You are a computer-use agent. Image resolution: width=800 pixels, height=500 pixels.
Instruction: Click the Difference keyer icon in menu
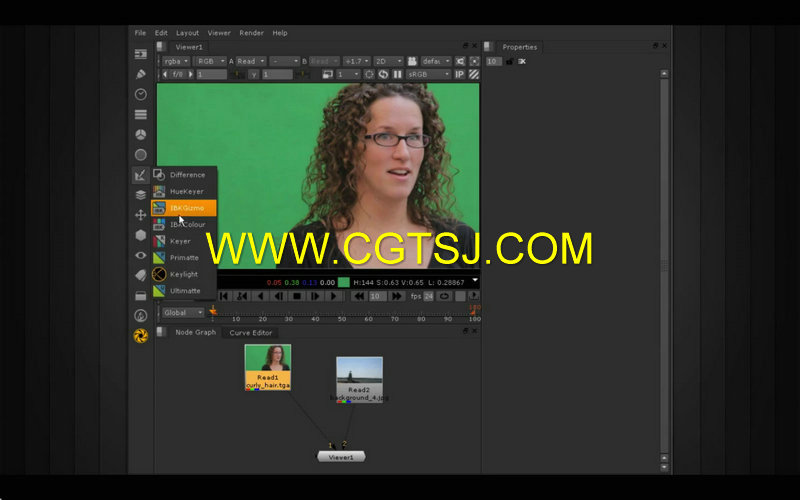click(159, 175)
